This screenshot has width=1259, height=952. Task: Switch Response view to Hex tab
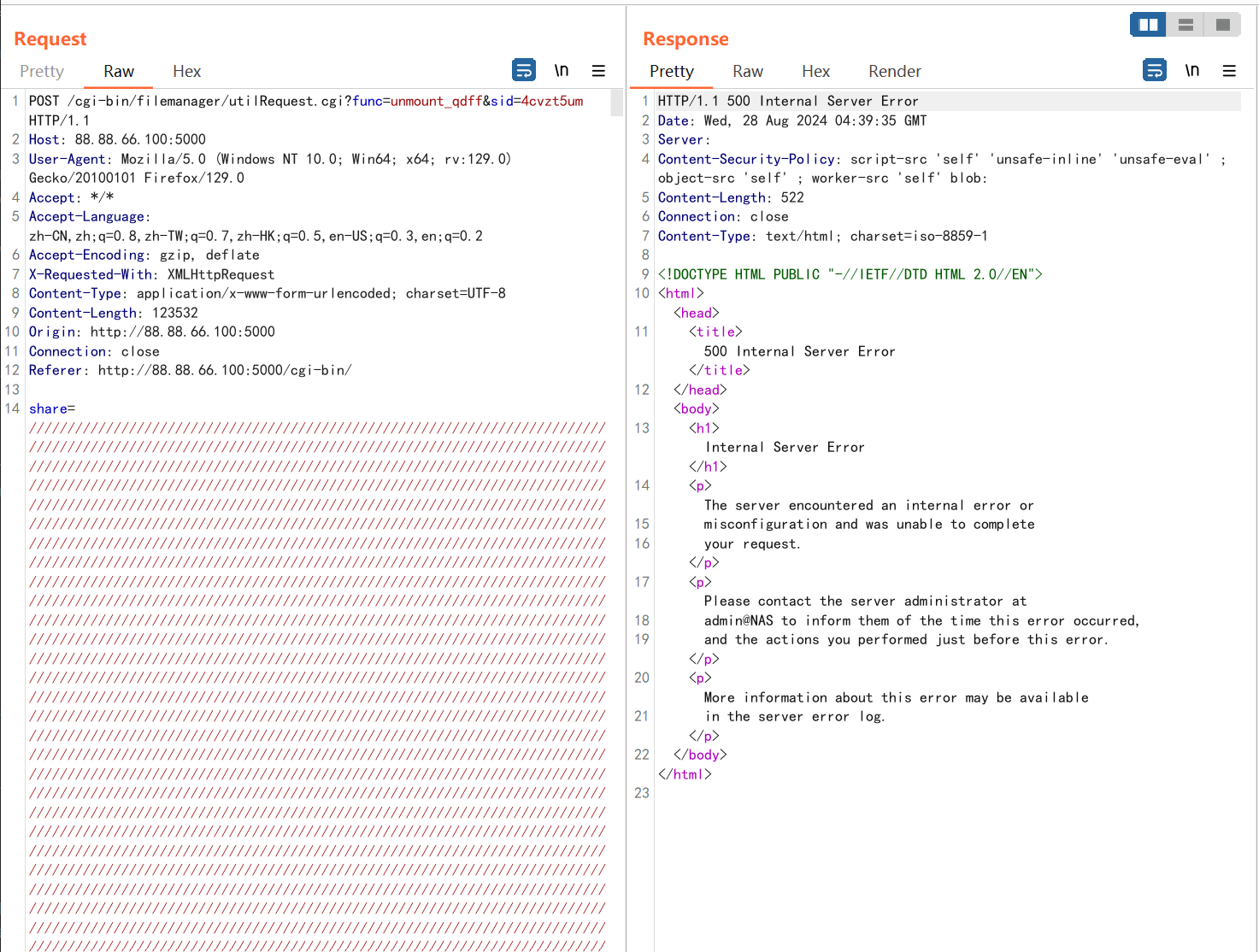(815, 72)
